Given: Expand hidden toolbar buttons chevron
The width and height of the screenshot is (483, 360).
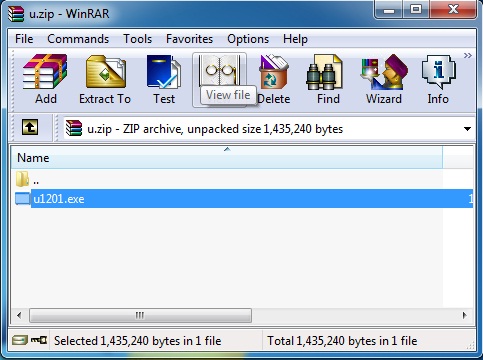Looking at the screenshot, I should (x=468, y=56).
